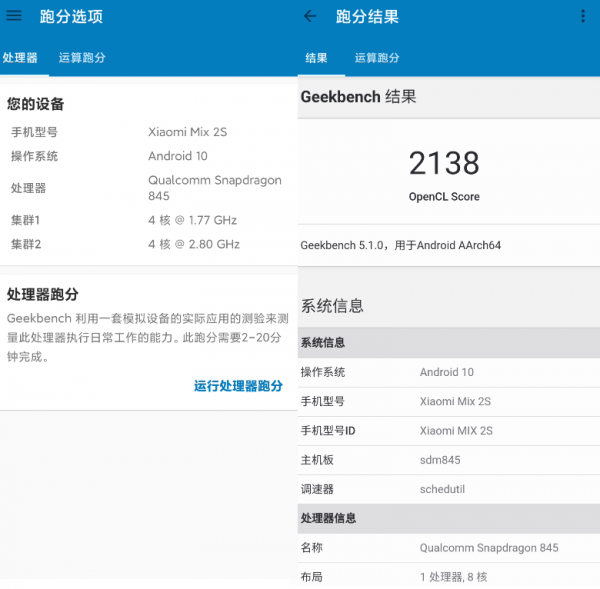Click 名称 label
The height and width of the screenshot is (589, 600).
[311, 548]
